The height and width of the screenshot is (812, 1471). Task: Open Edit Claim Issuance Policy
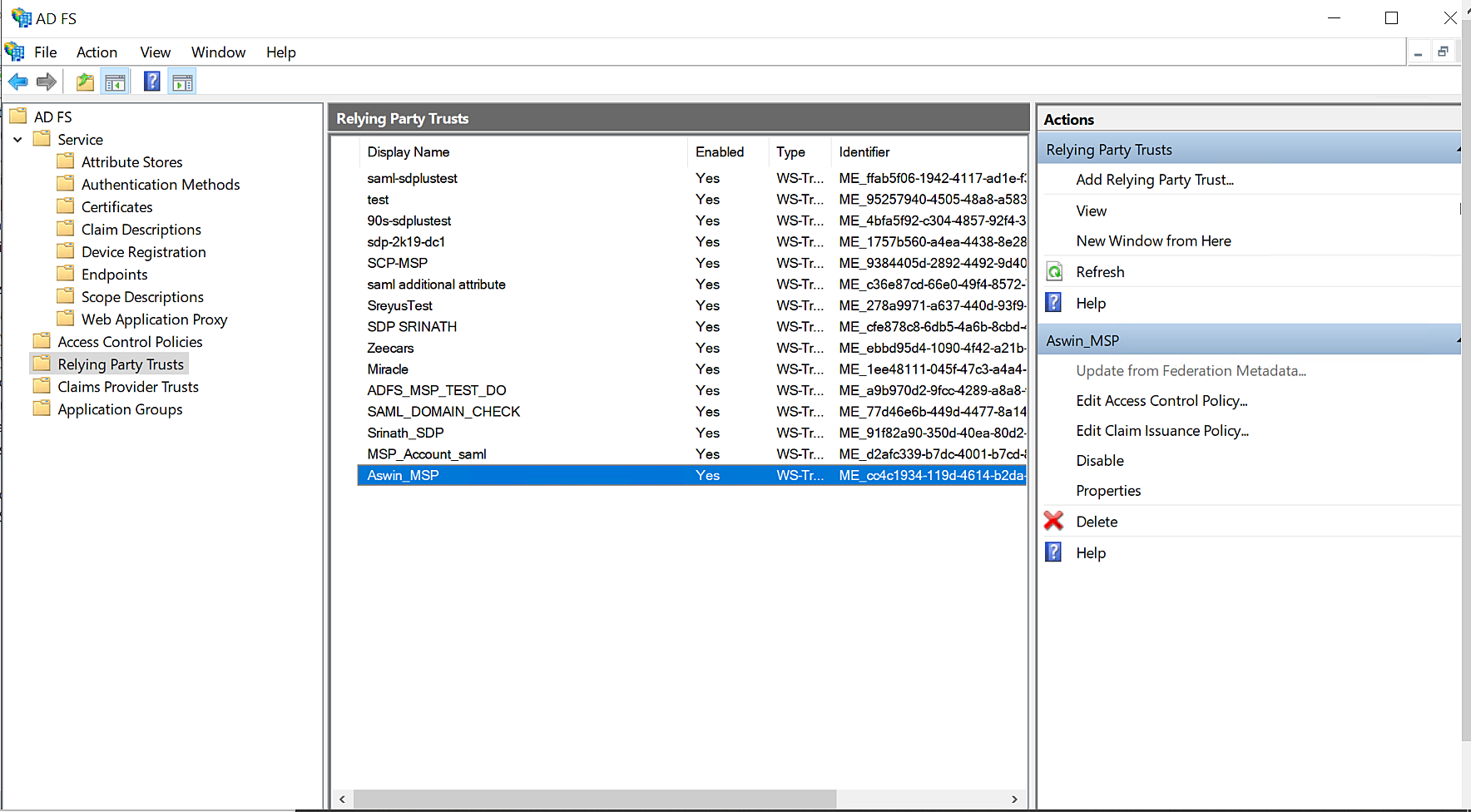pyautogui.click(x=1161, y=431)
